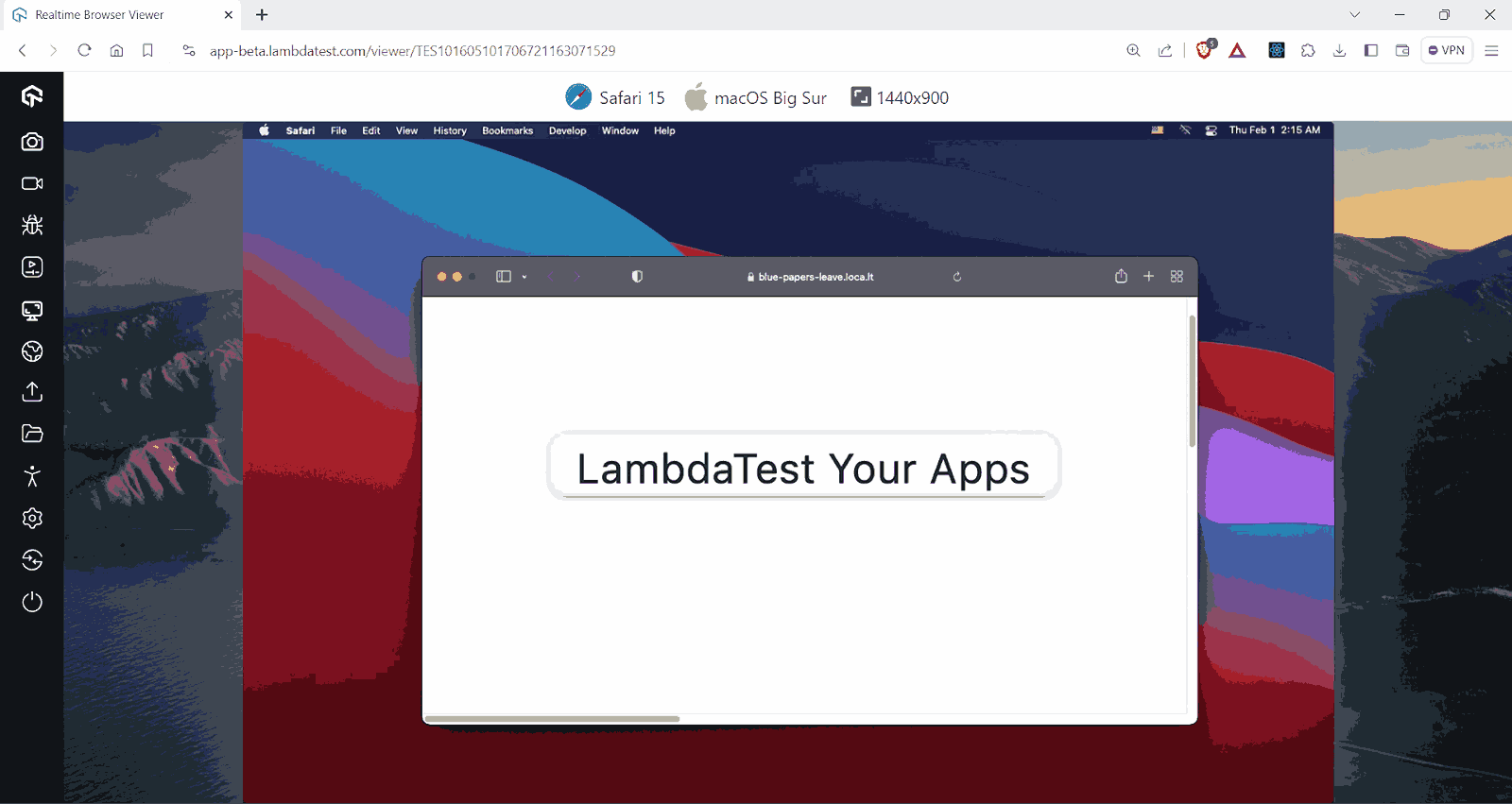Open the Window menu
The height and width of the screenshot is (804, 1512).
[x=620, y=130]
